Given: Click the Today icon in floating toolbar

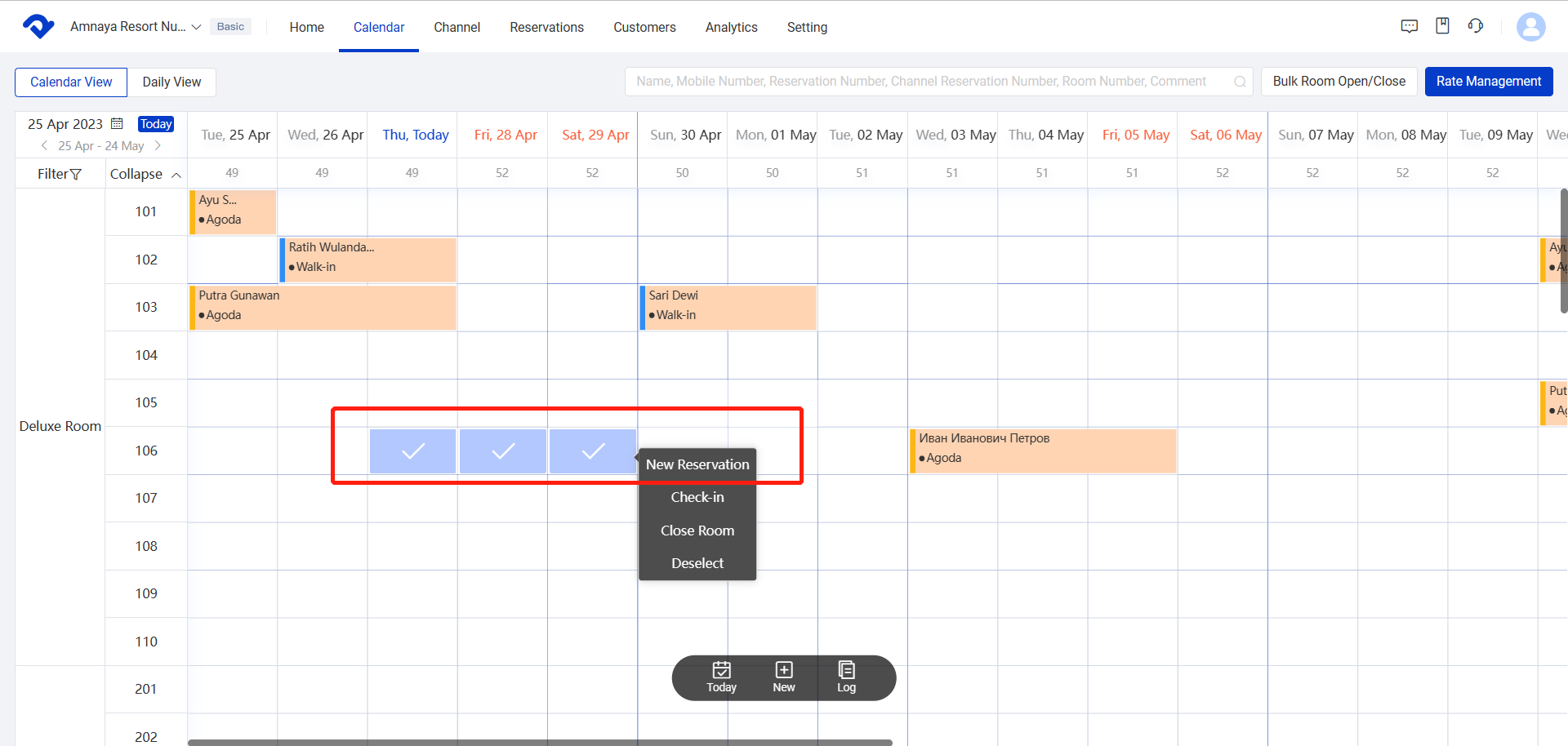Looking at the screenshot, I should click(721, 677).
